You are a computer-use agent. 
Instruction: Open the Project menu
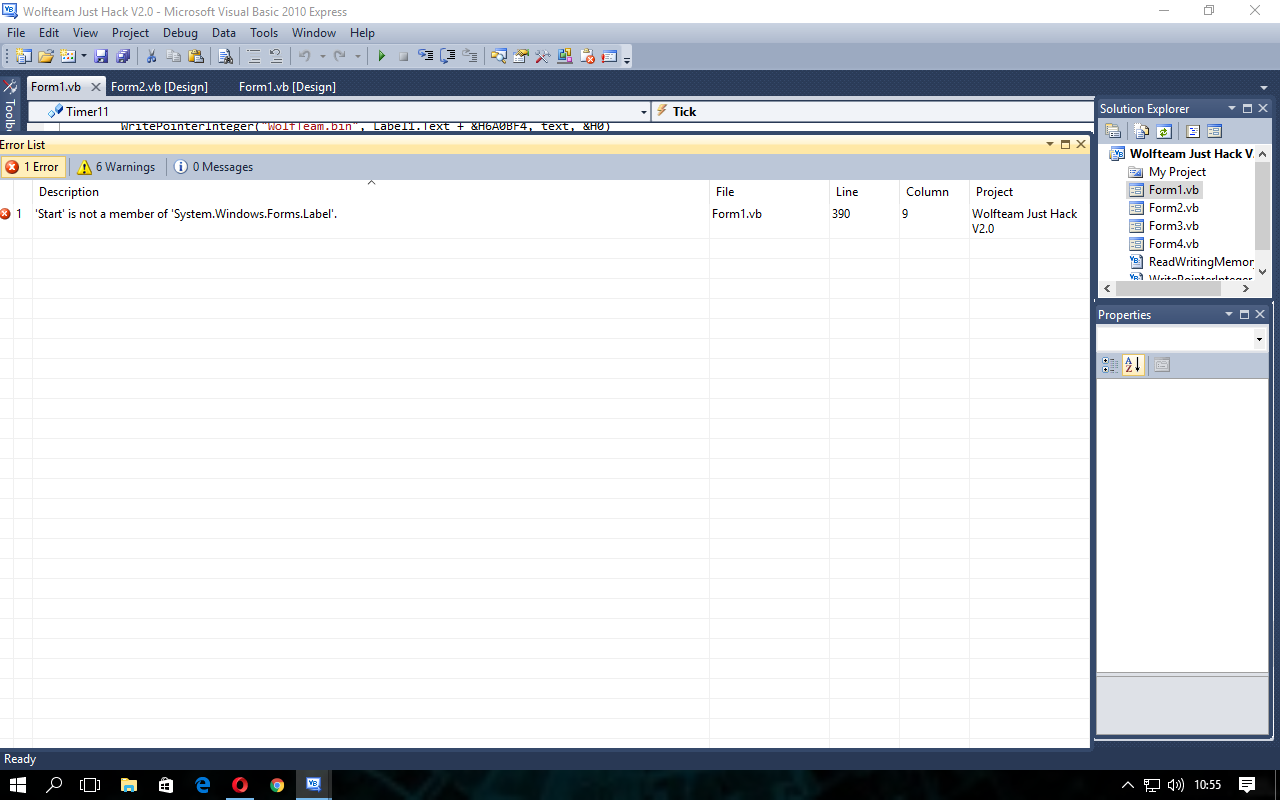click(x=130, y=33)
